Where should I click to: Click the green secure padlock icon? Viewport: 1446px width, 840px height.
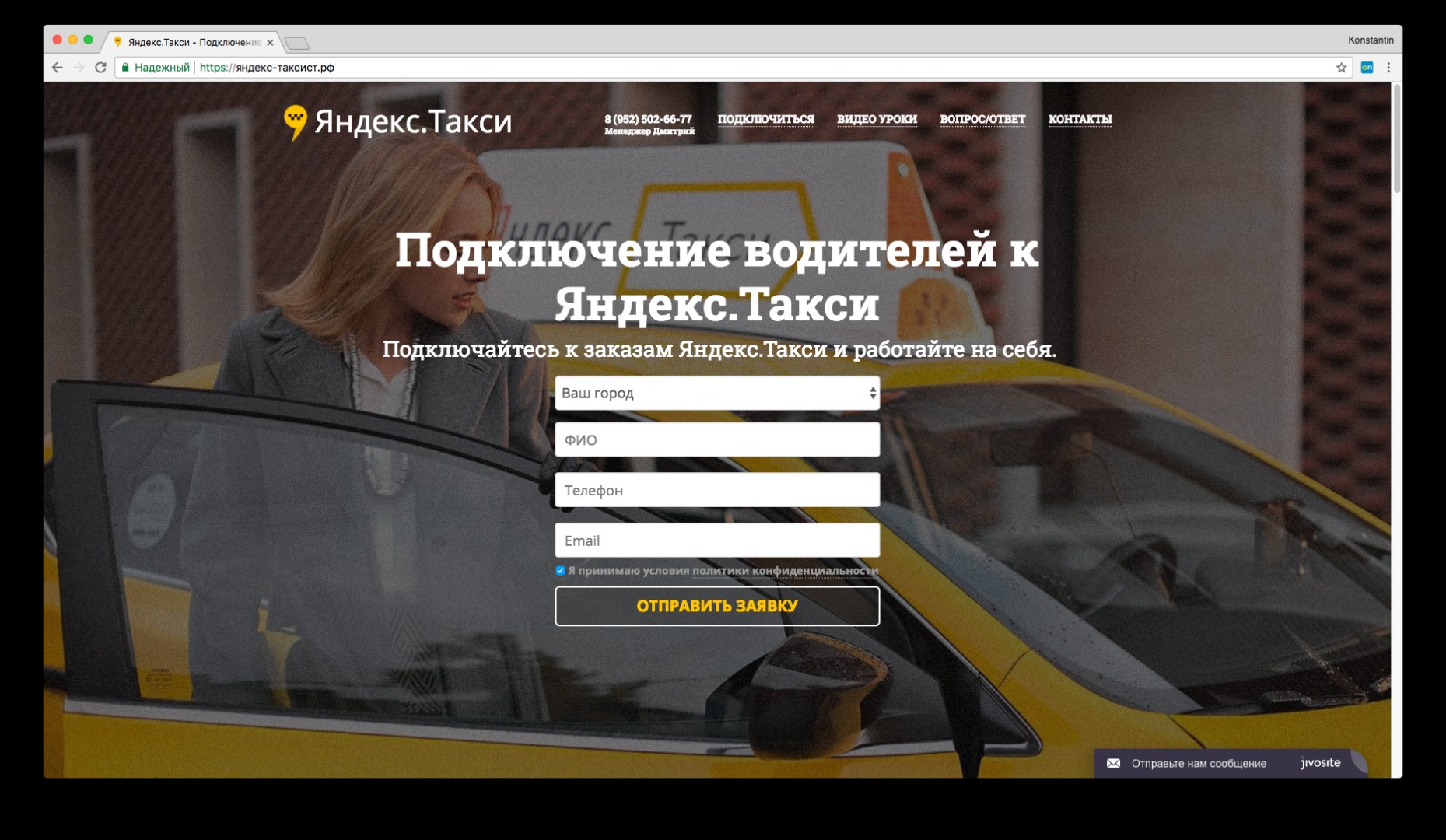(125, 68)
